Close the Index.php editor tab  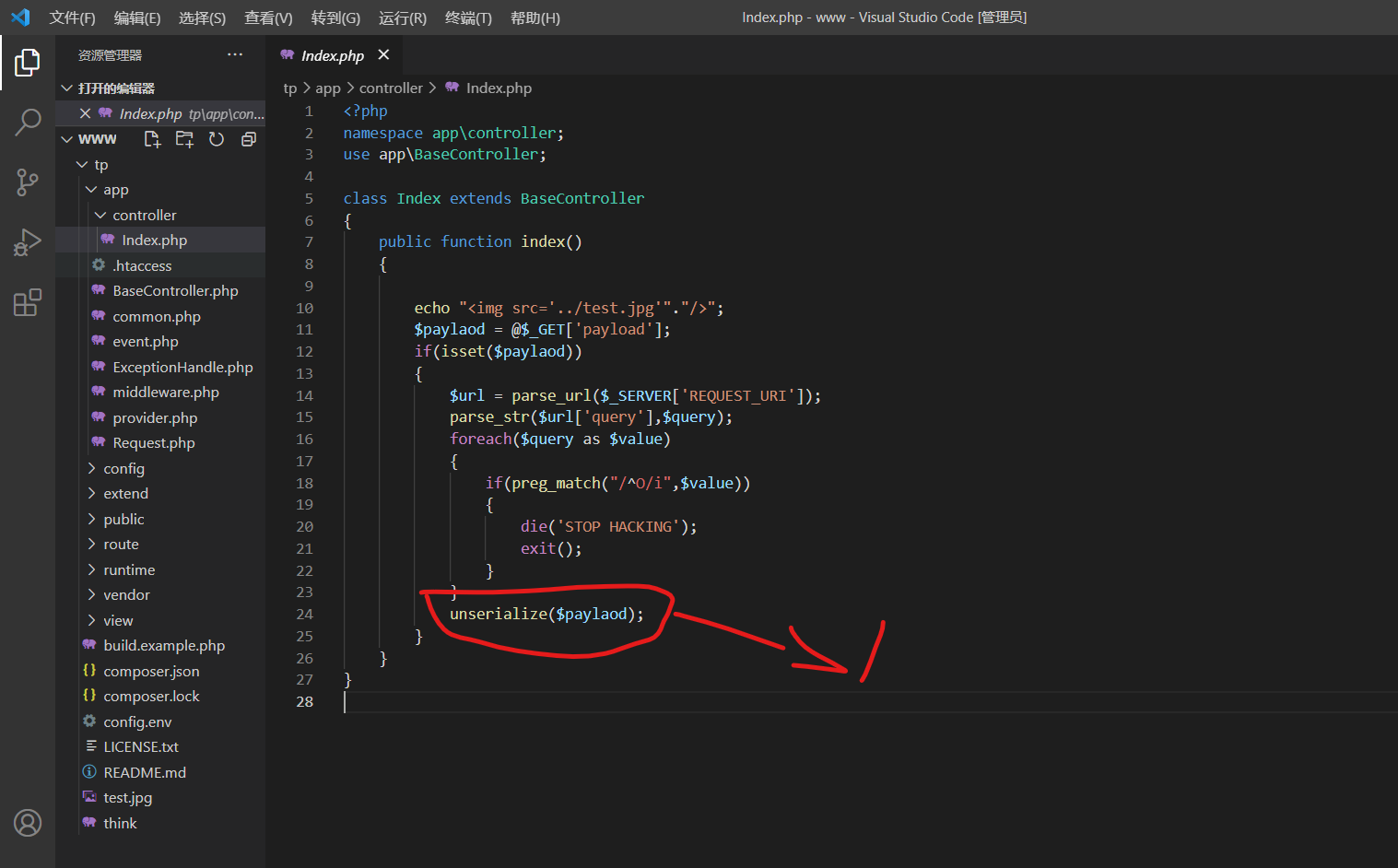point(383,55)
